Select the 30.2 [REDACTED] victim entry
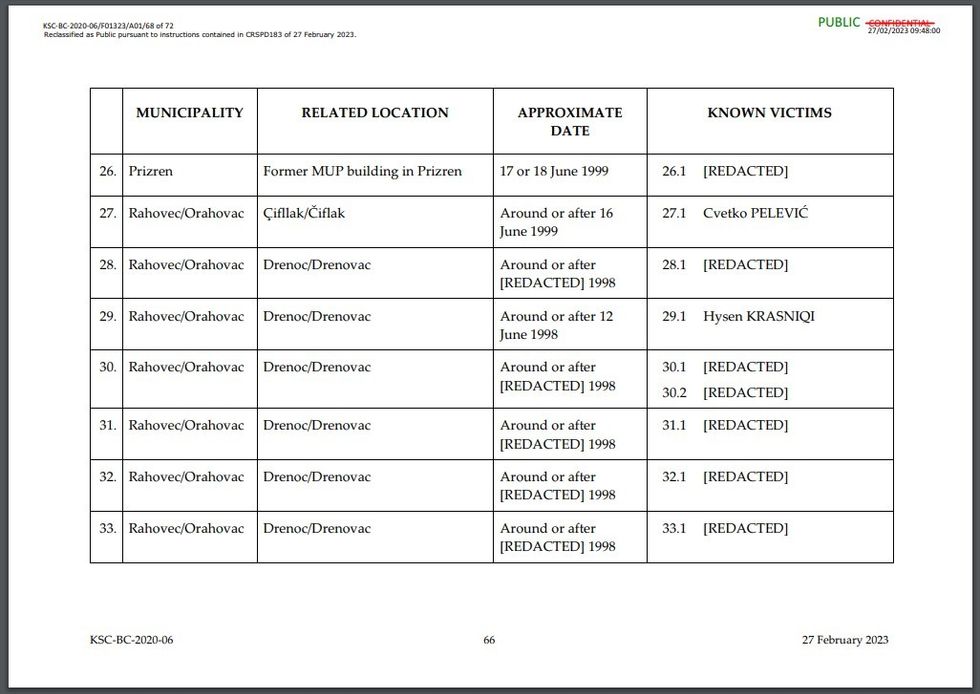980x694 pixels. click(725, 393)
